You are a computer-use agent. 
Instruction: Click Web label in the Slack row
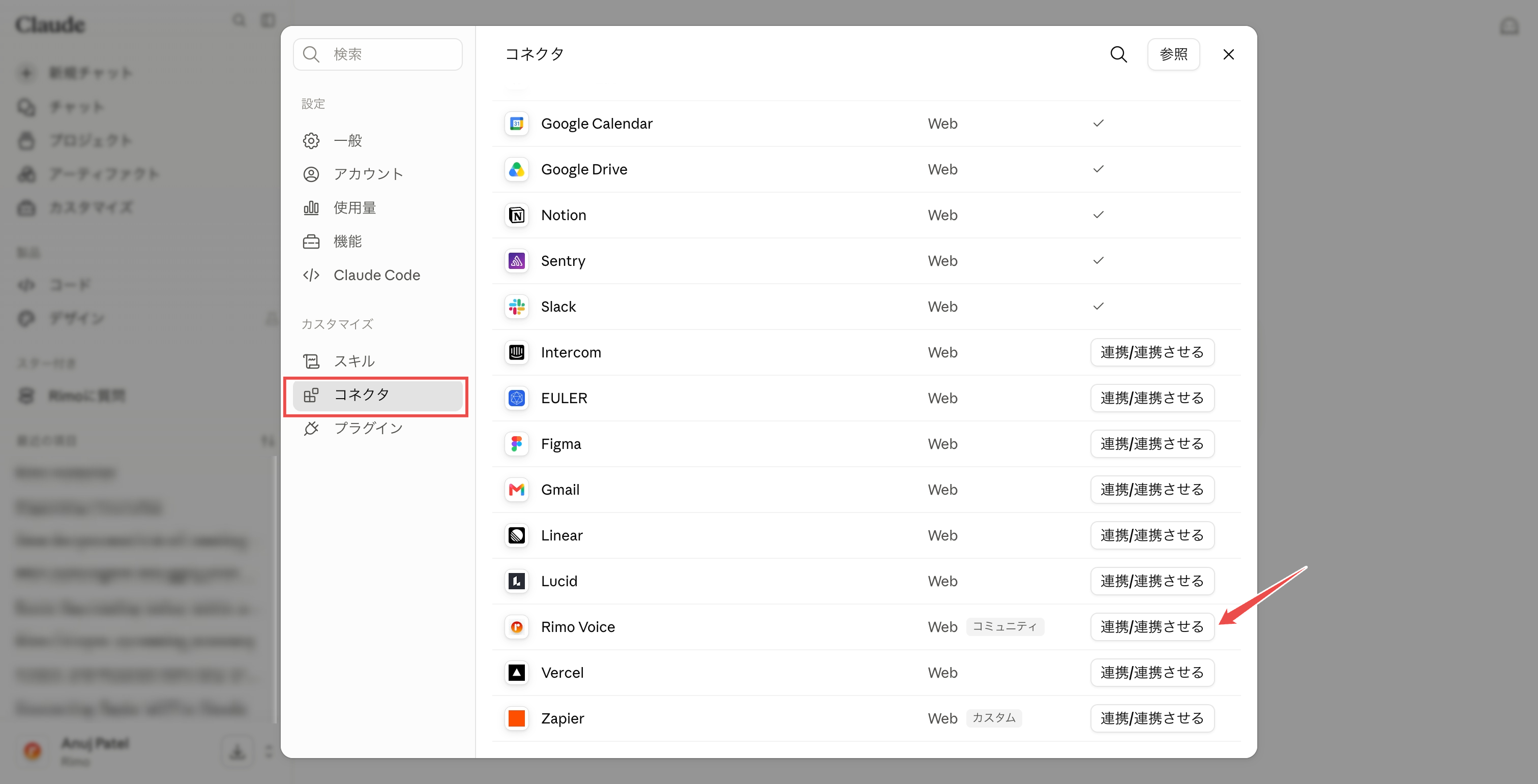pos(942,307)
